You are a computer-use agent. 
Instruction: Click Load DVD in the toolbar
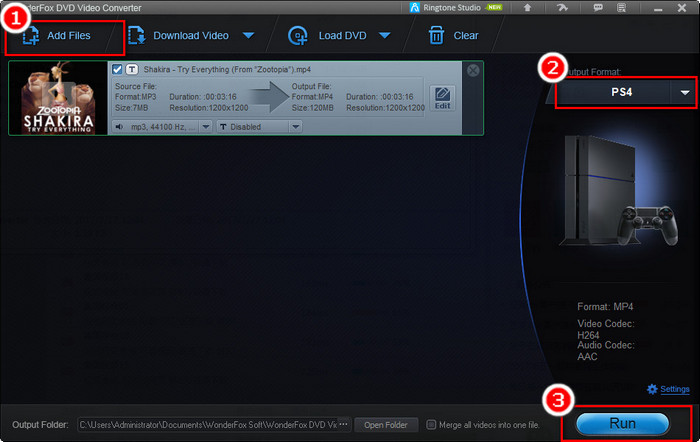tap(327, 36)
